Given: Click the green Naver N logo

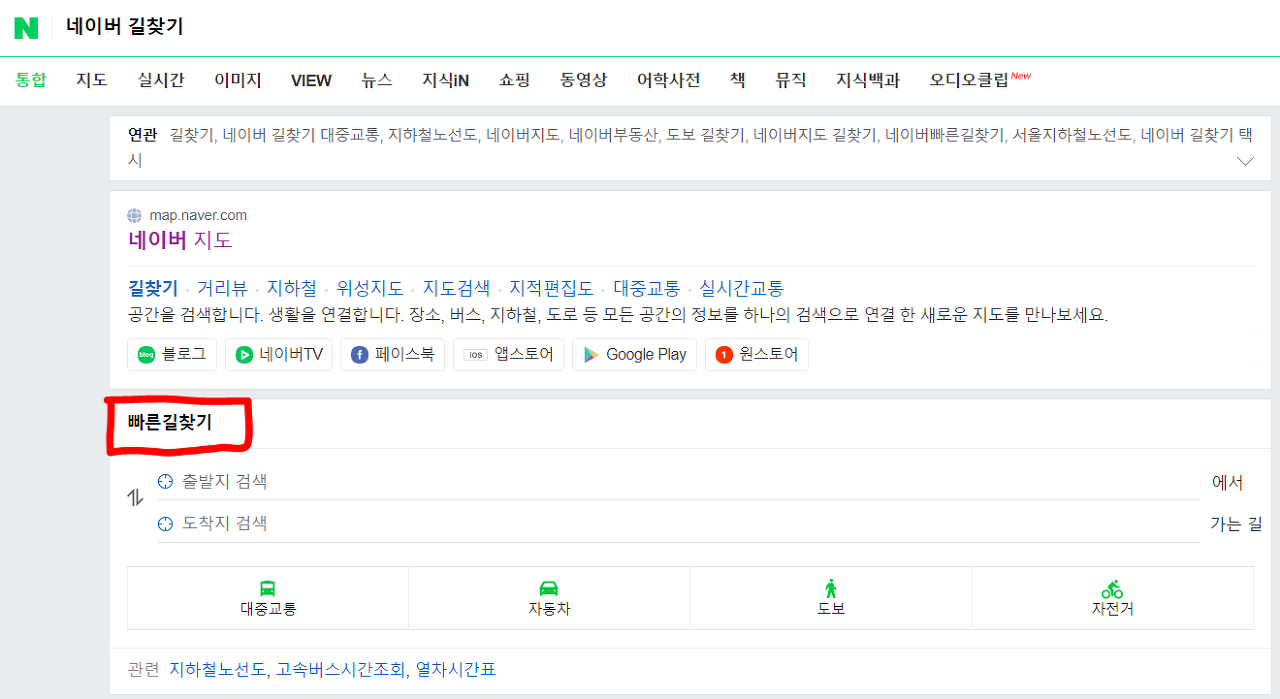Looking at the screenshot, I should tap(26, 28).
